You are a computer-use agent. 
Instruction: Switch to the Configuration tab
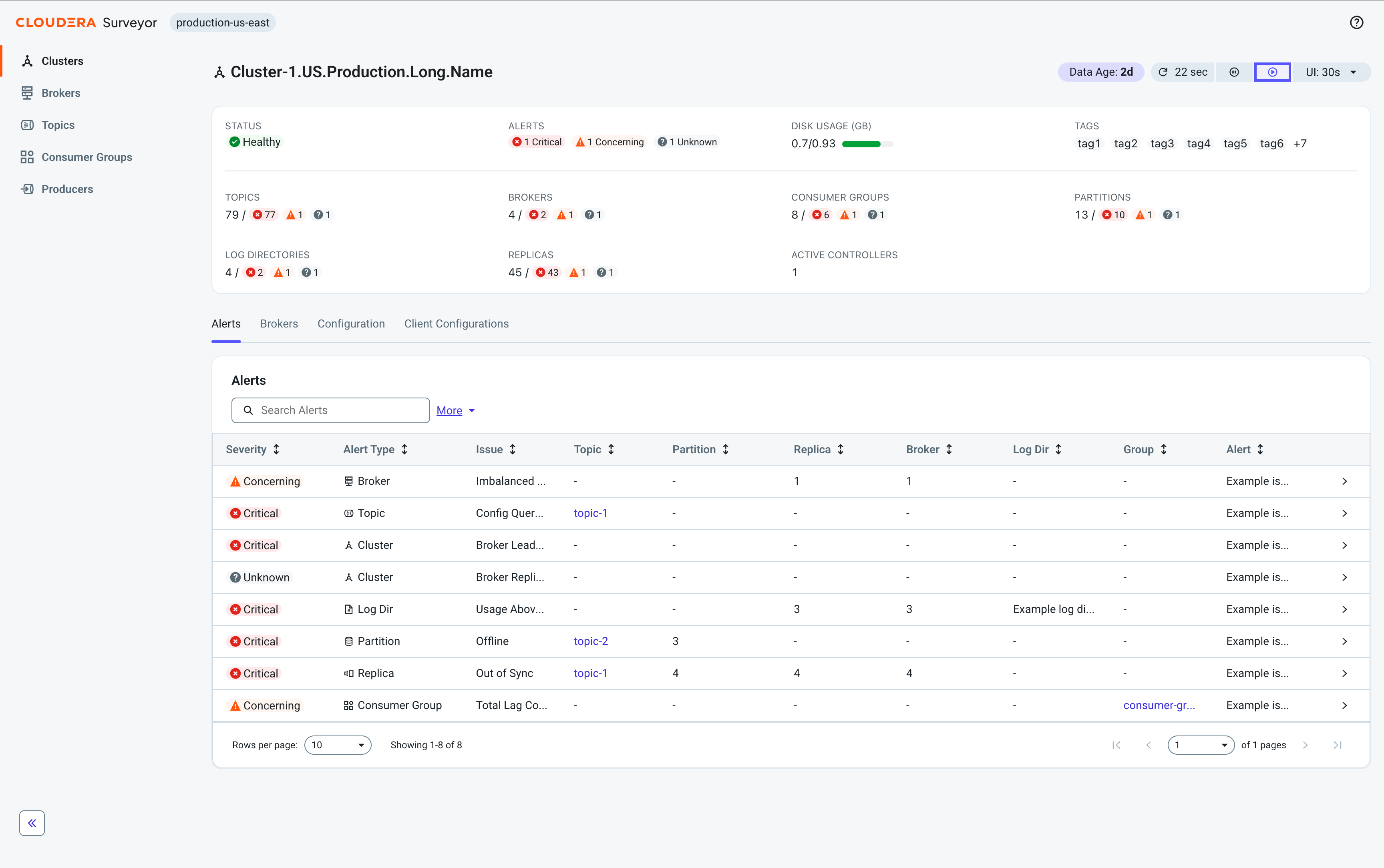(x=351, y=324)
